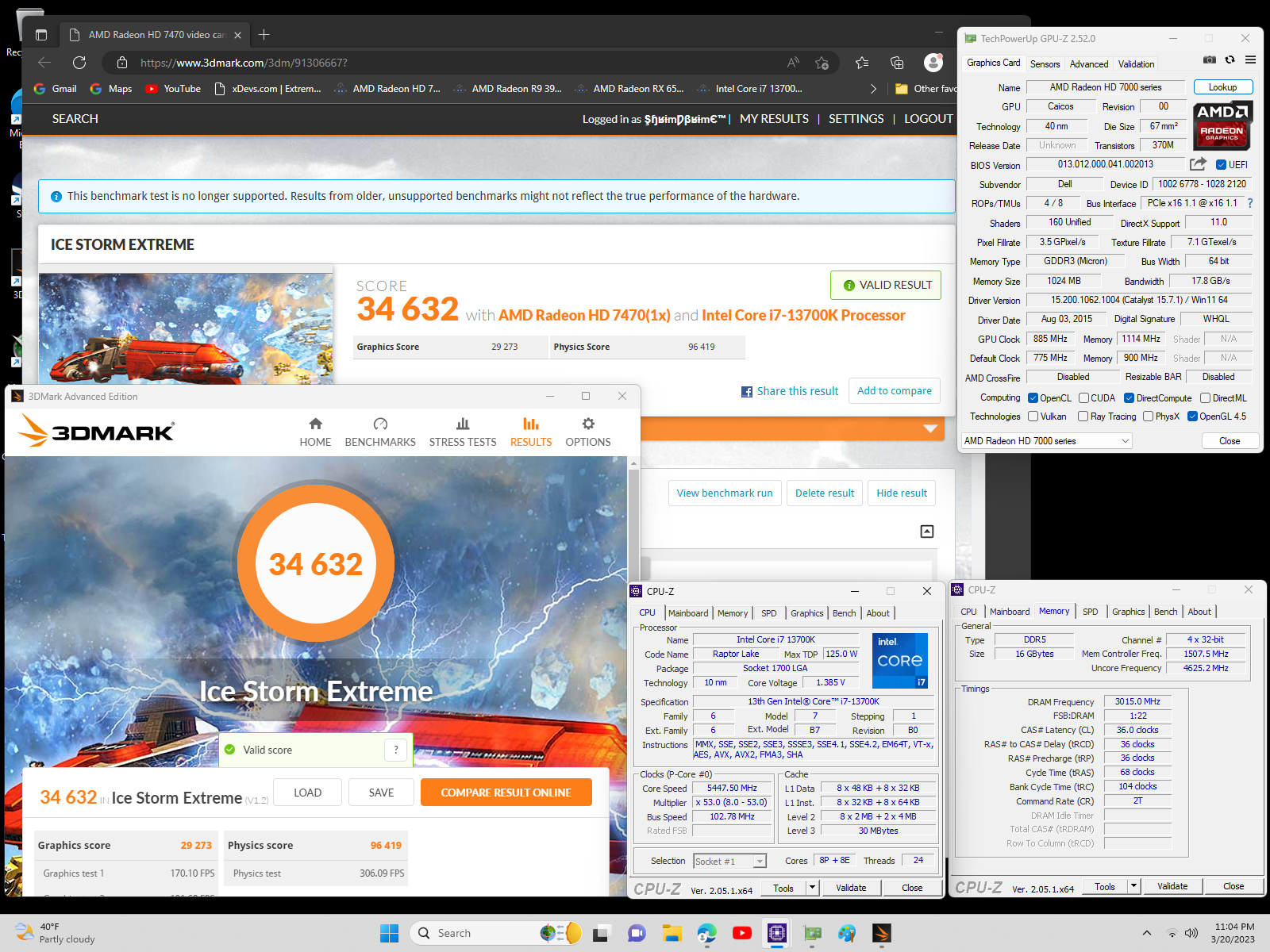Toggle the UEFI checkbox in GPU-Z

pyautogui.click(x=1221, y=165)
